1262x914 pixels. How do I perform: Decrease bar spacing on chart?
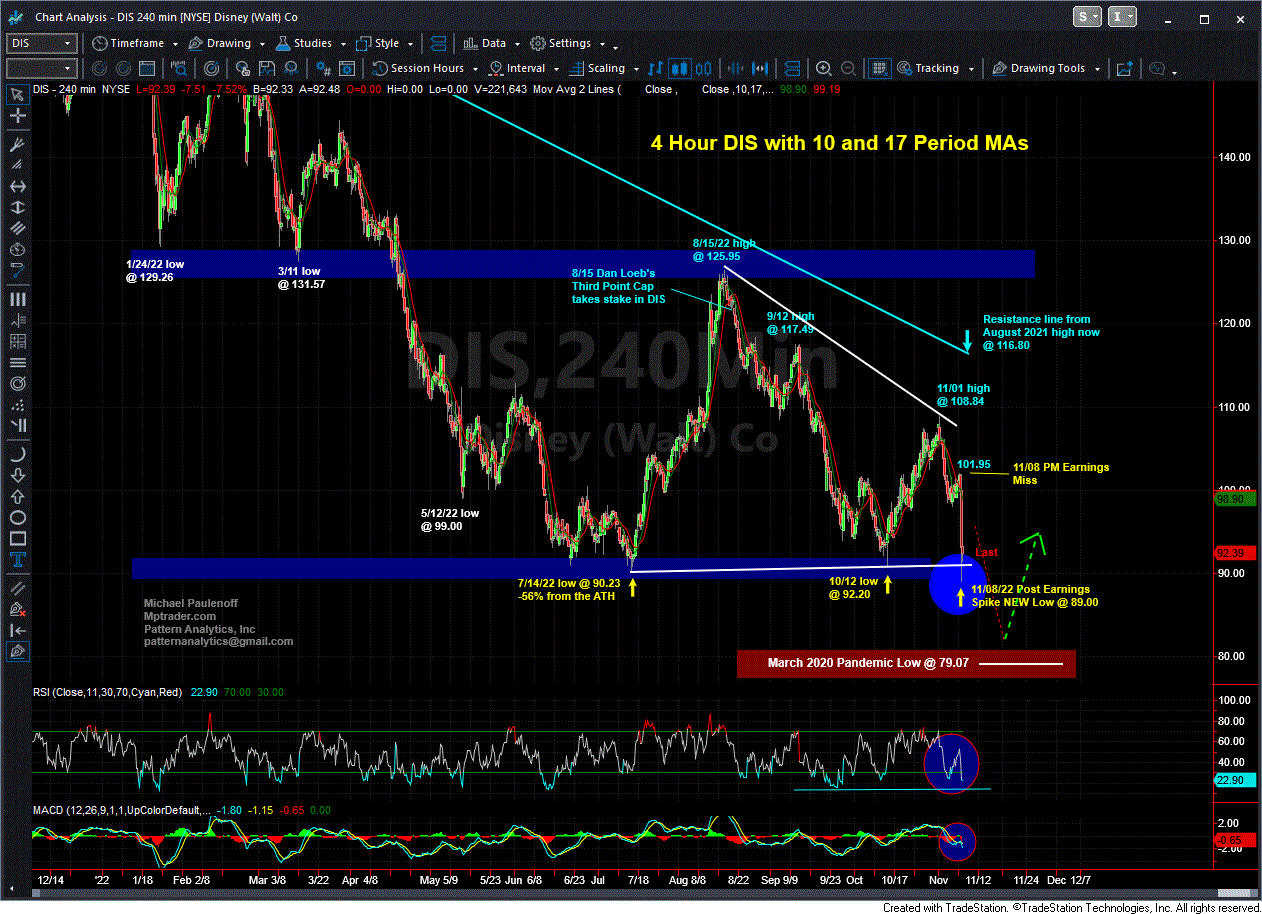click(x=735, y=68)
